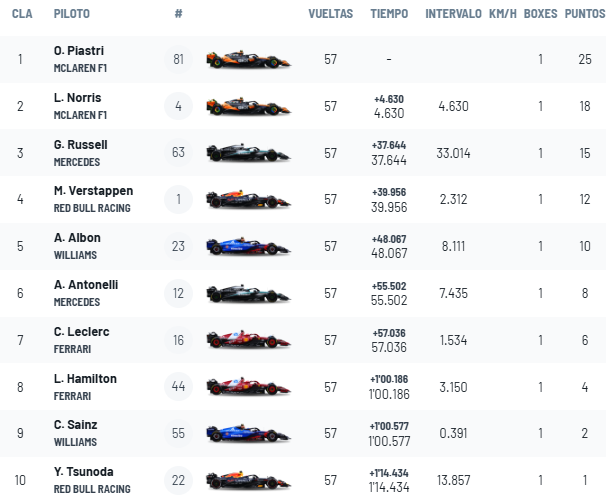This screenshot has width=606, height=503.
Task: Click the BOXES column header
Action: click(540, 14)
